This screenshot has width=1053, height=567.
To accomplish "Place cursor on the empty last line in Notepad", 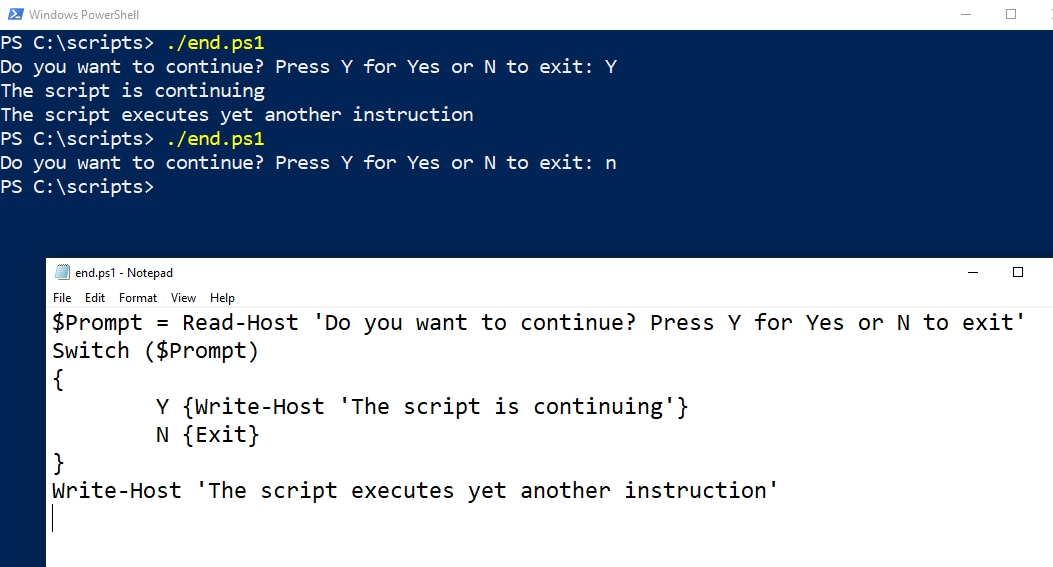I will click(53, 519).
